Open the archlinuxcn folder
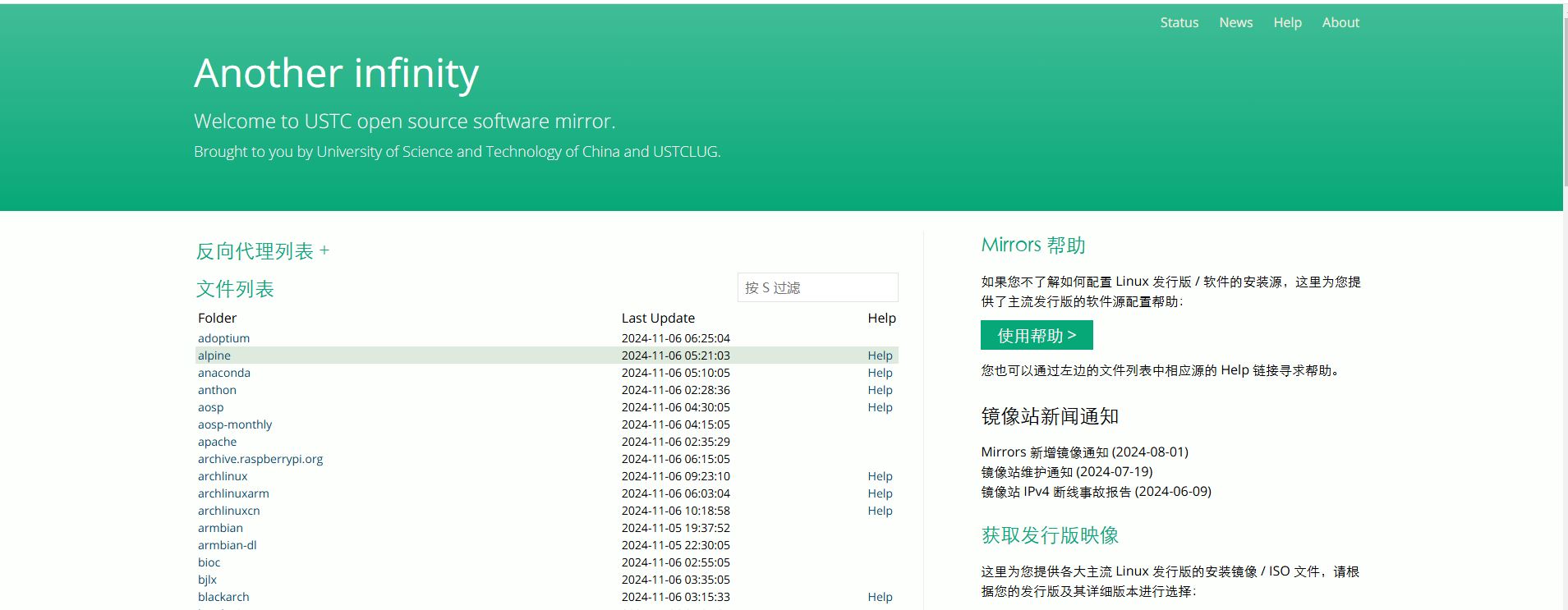This screenshot has width=1568, height=610. pyautogui.click(x=228, y=511)
